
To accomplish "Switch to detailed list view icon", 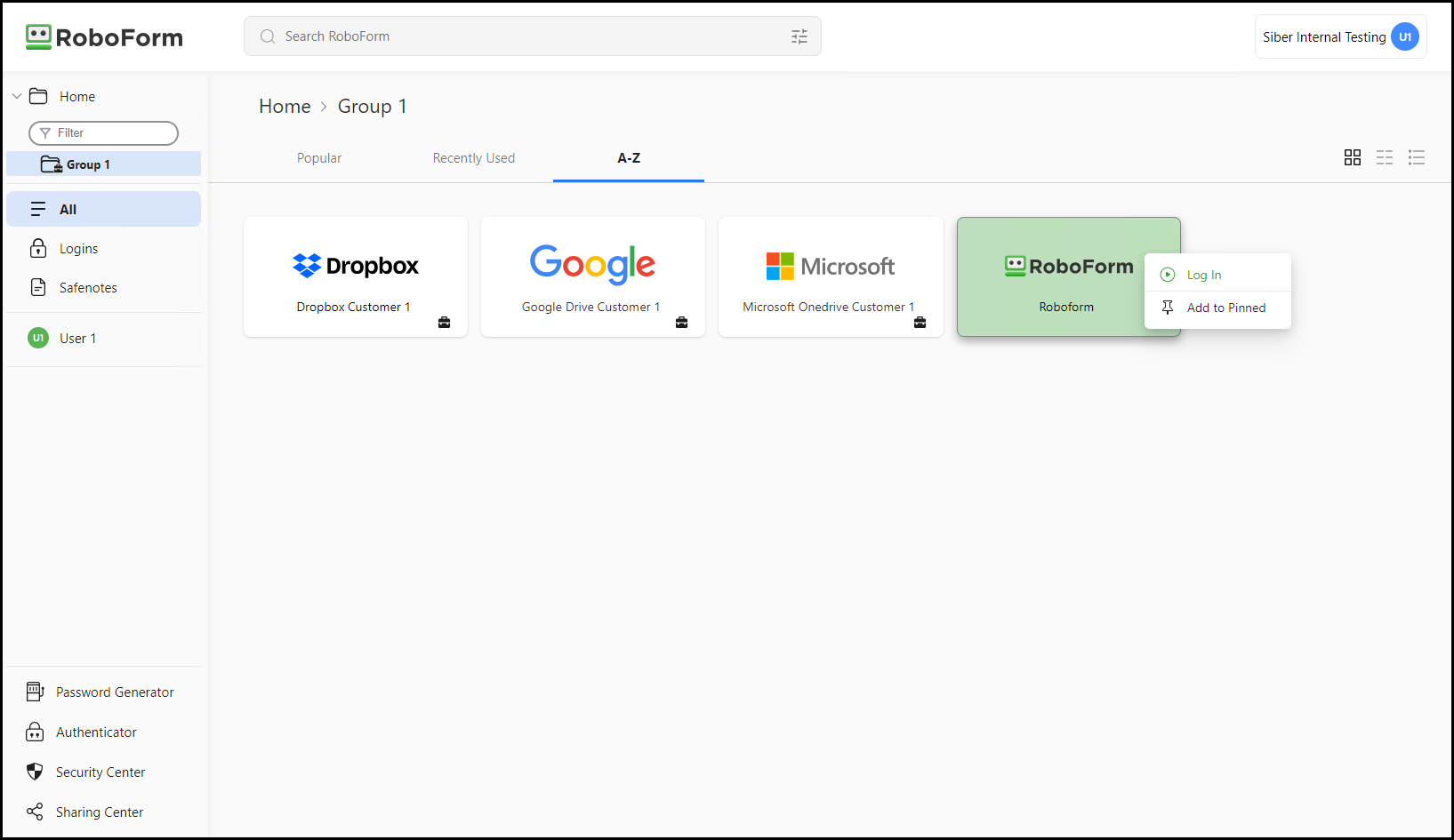I will point(1416,157).
